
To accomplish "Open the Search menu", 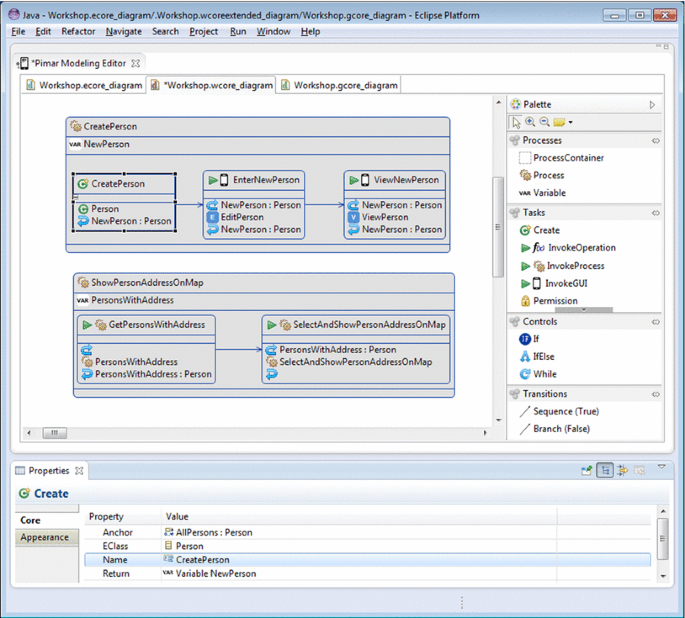I will [165, 31].
